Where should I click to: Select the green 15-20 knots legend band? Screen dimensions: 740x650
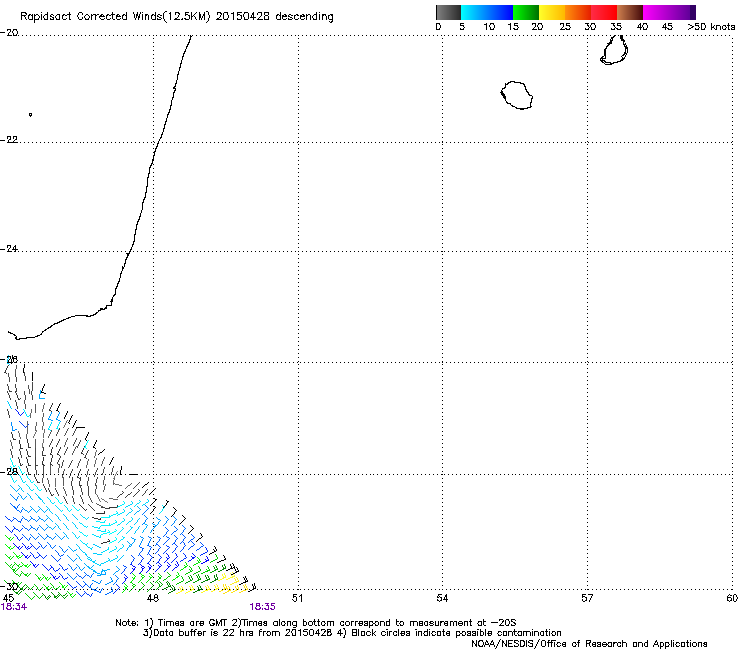tap(526, 12)
